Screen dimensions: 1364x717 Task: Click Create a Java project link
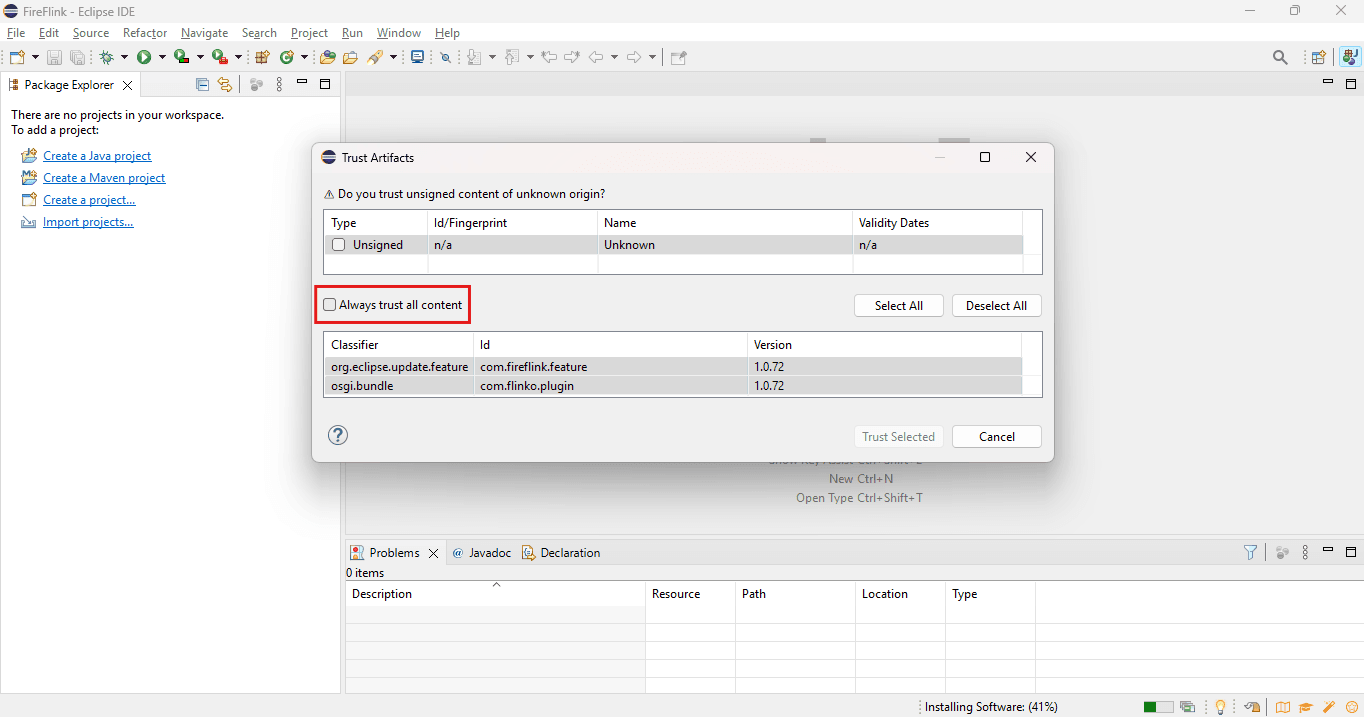coord(97,156)
